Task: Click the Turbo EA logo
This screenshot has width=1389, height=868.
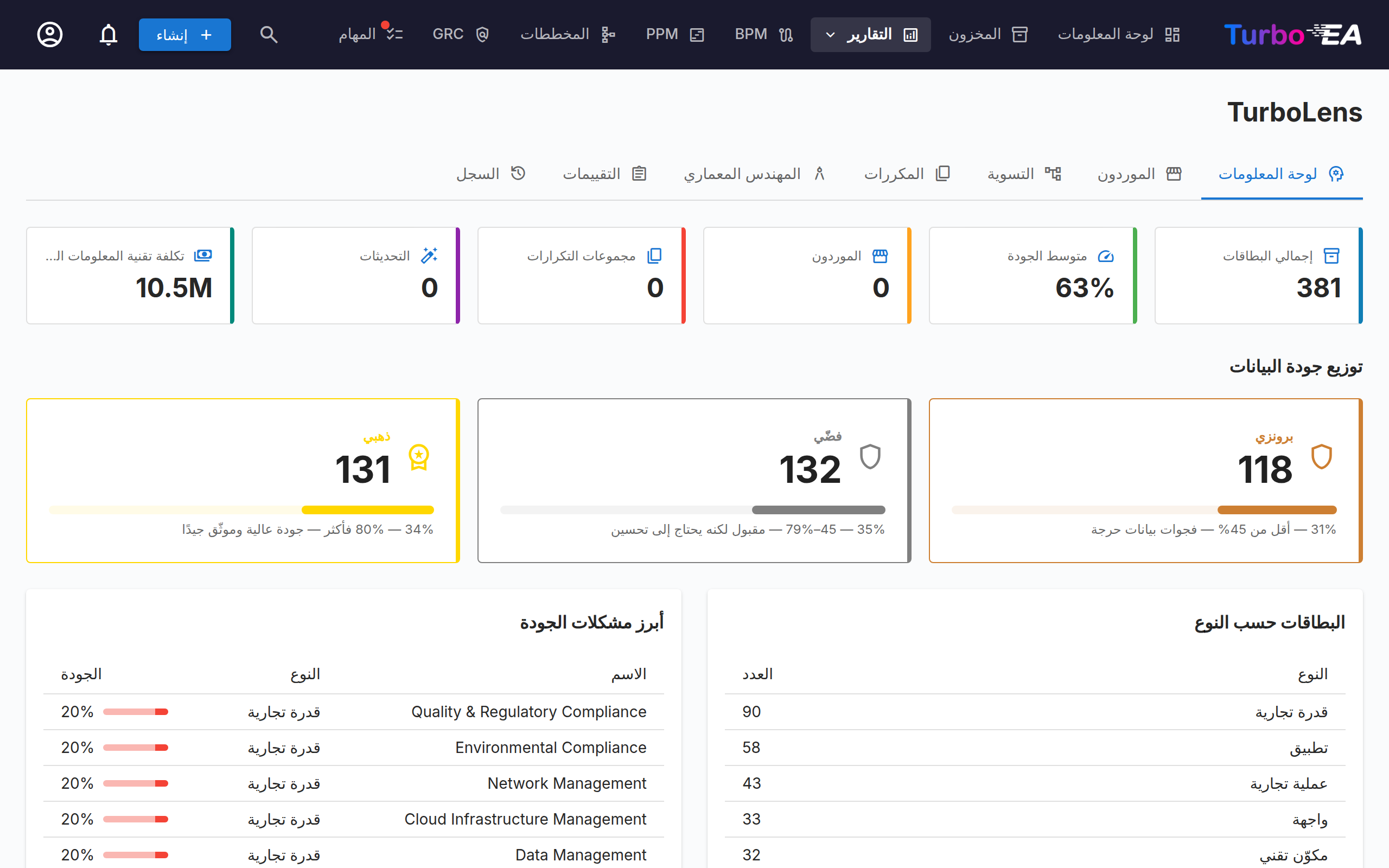Action: click(1292, 34)
